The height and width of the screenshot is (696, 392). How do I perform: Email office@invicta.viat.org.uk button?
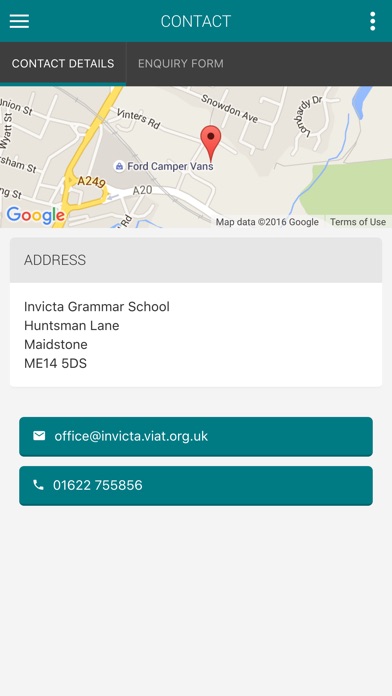(x=196, y=436)
